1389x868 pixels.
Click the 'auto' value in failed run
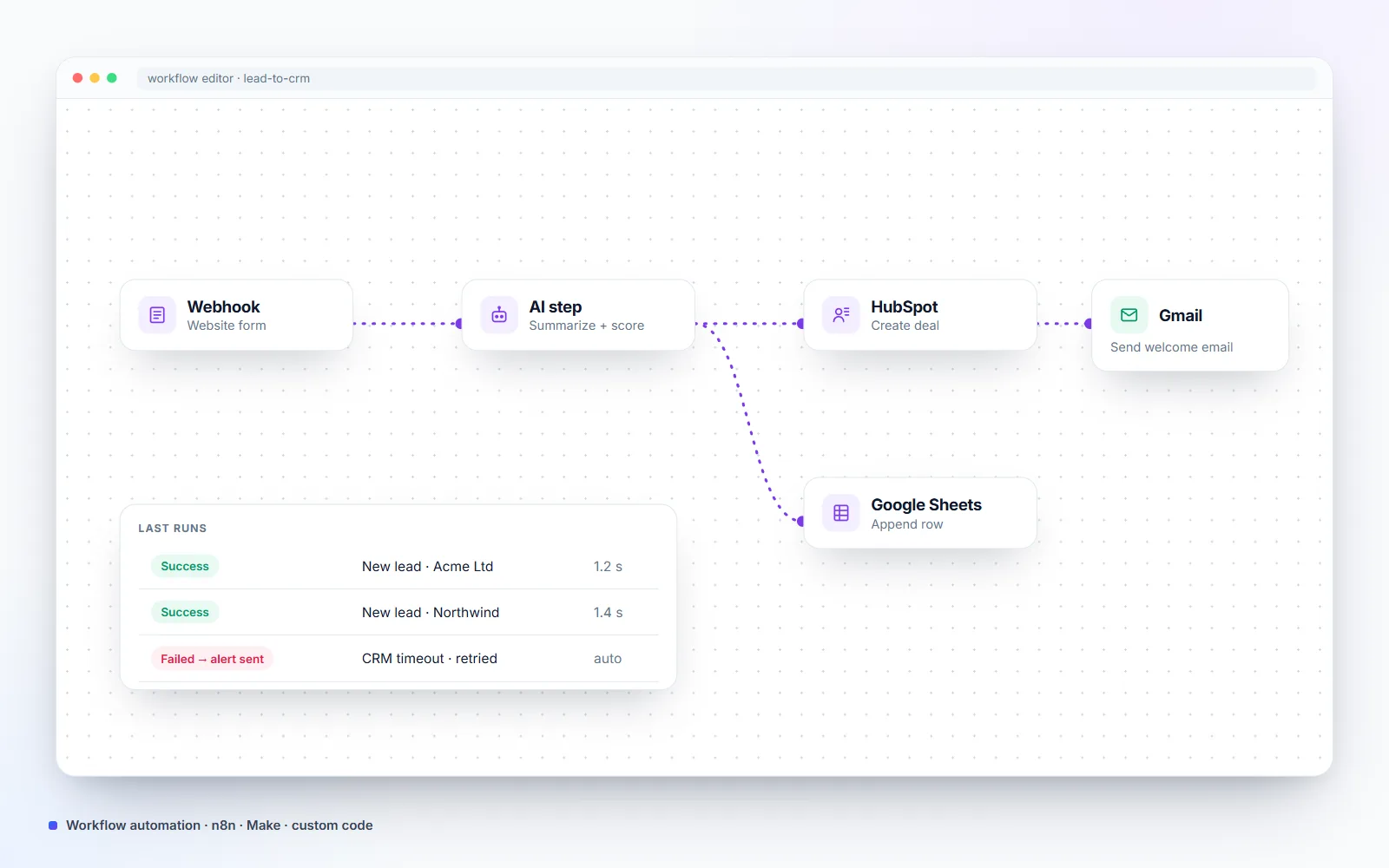point(608,659)
